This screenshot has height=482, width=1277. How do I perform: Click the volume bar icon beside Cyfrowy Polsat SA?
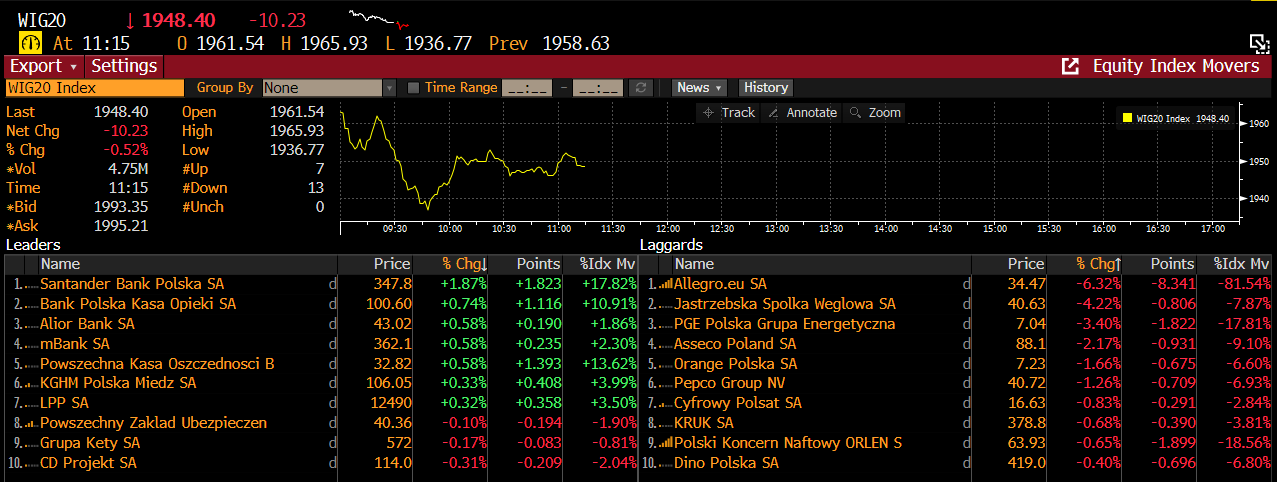pyautogui.click(x=666, y=404)
